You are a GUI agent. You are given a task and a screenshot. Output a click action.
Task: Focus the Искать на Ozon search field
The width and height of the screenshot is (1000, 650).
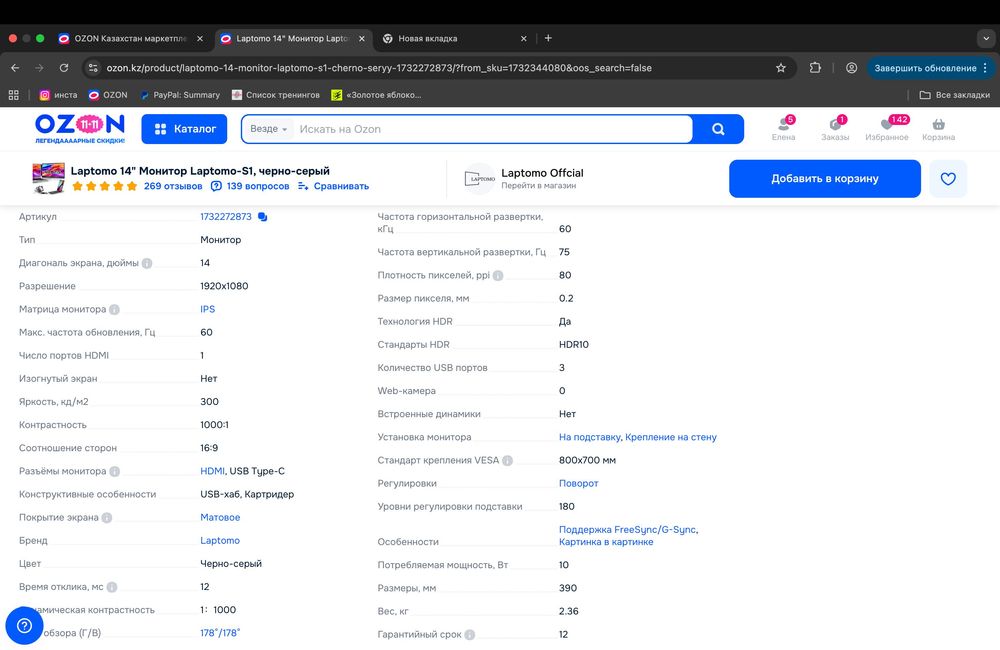[494, 129]
